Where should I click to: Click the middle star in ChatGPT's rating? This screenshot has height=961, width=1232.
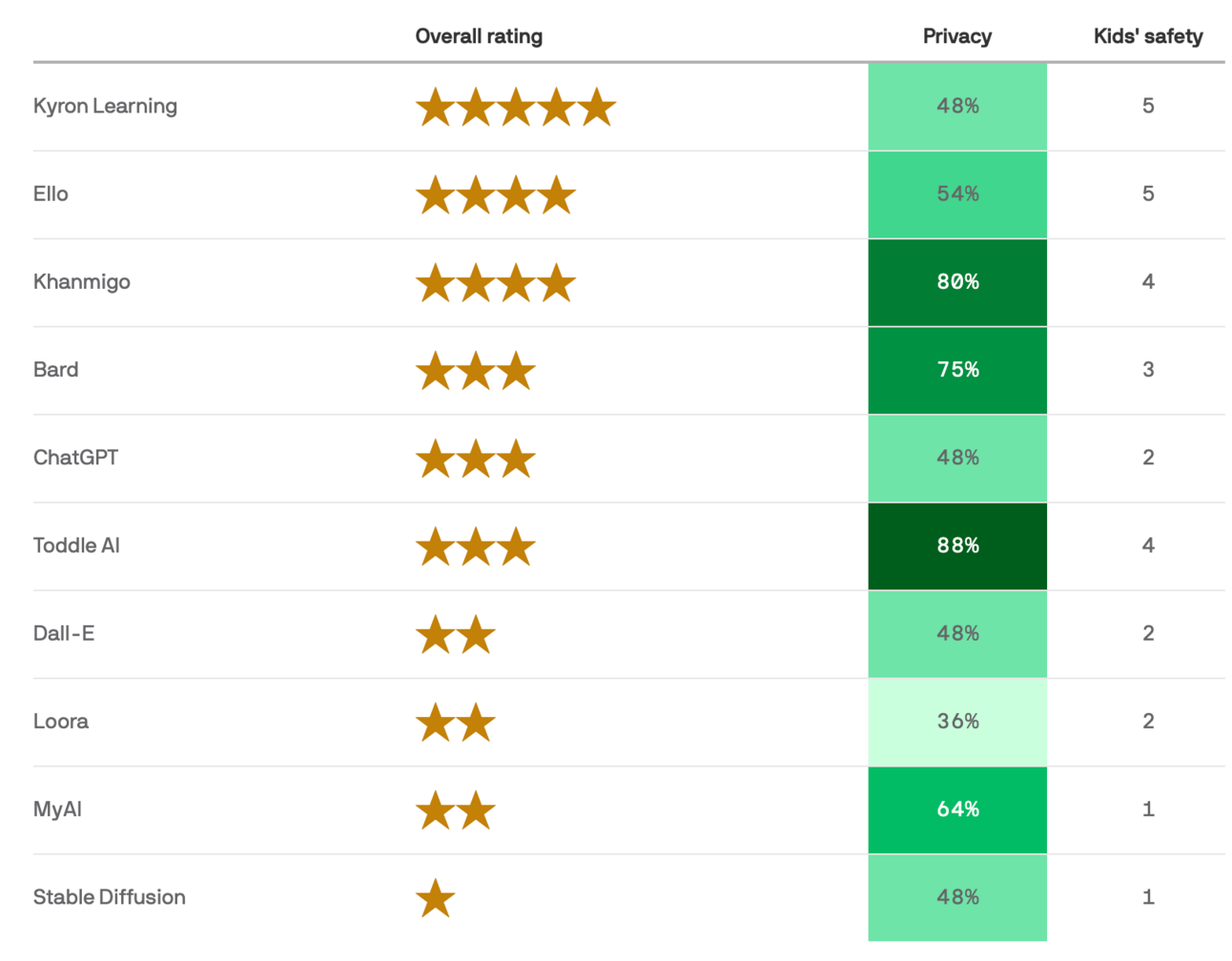point(476,460)
